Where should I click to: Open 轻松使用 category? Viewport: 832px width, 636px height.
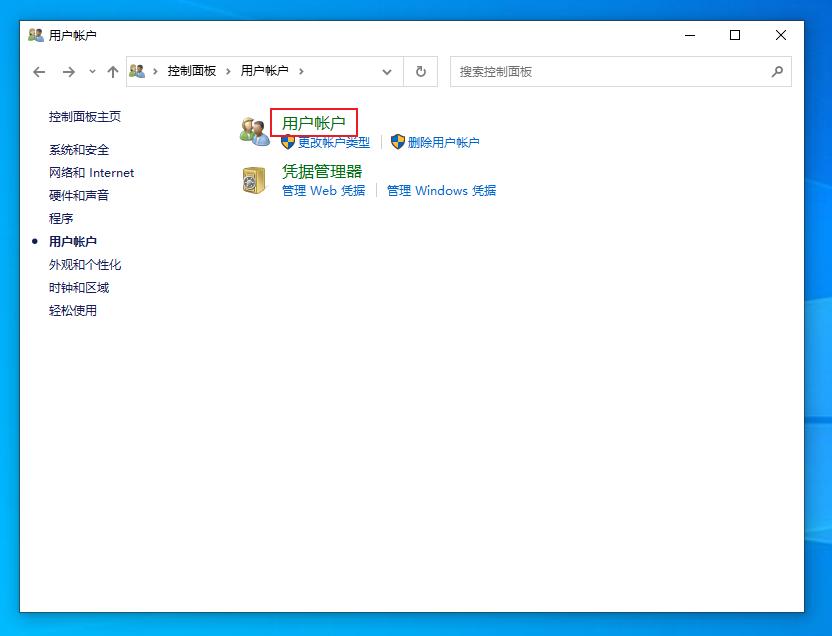point(73,310)
